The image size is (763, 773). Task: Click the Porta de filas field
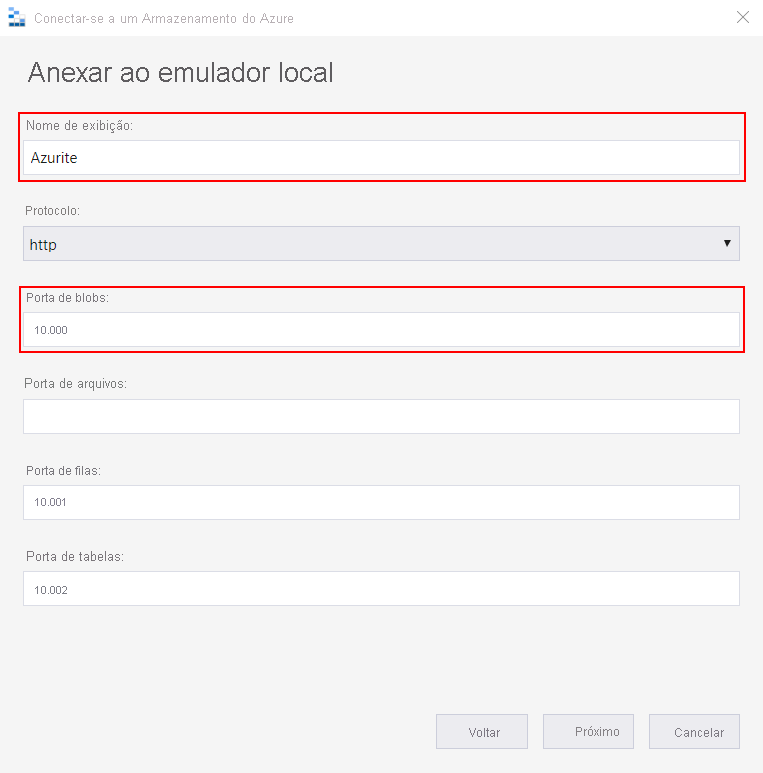(x=381, y=502)
